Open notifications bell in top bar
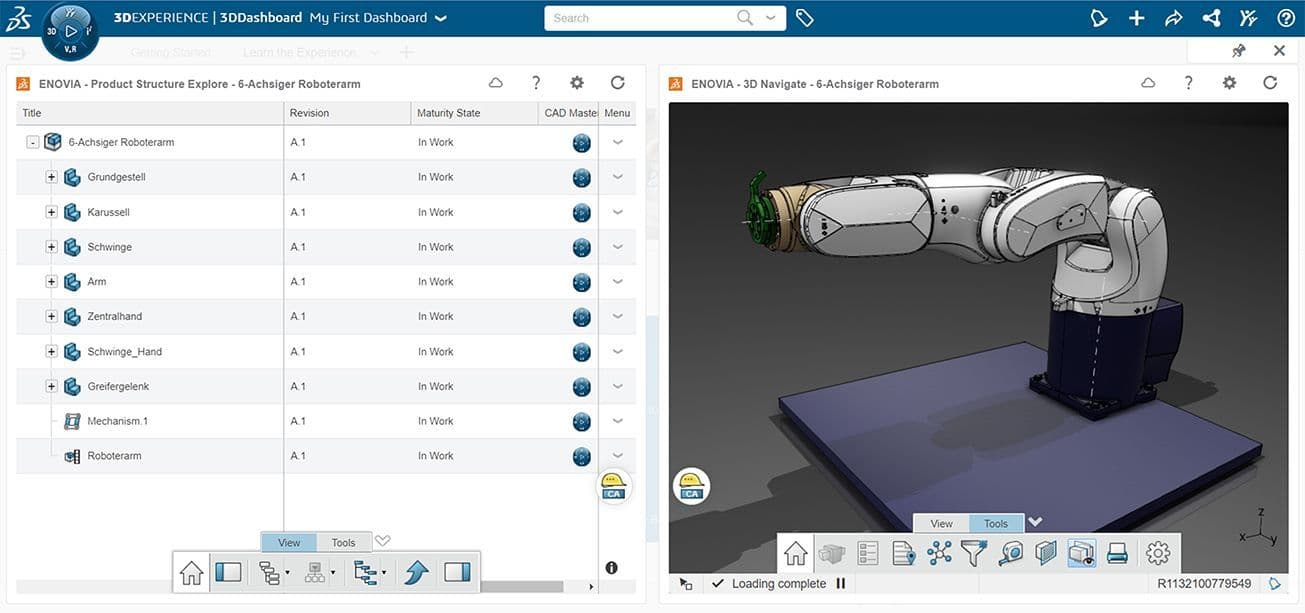The height and width of the screenshot is (613, 1305). (1099, 18)
